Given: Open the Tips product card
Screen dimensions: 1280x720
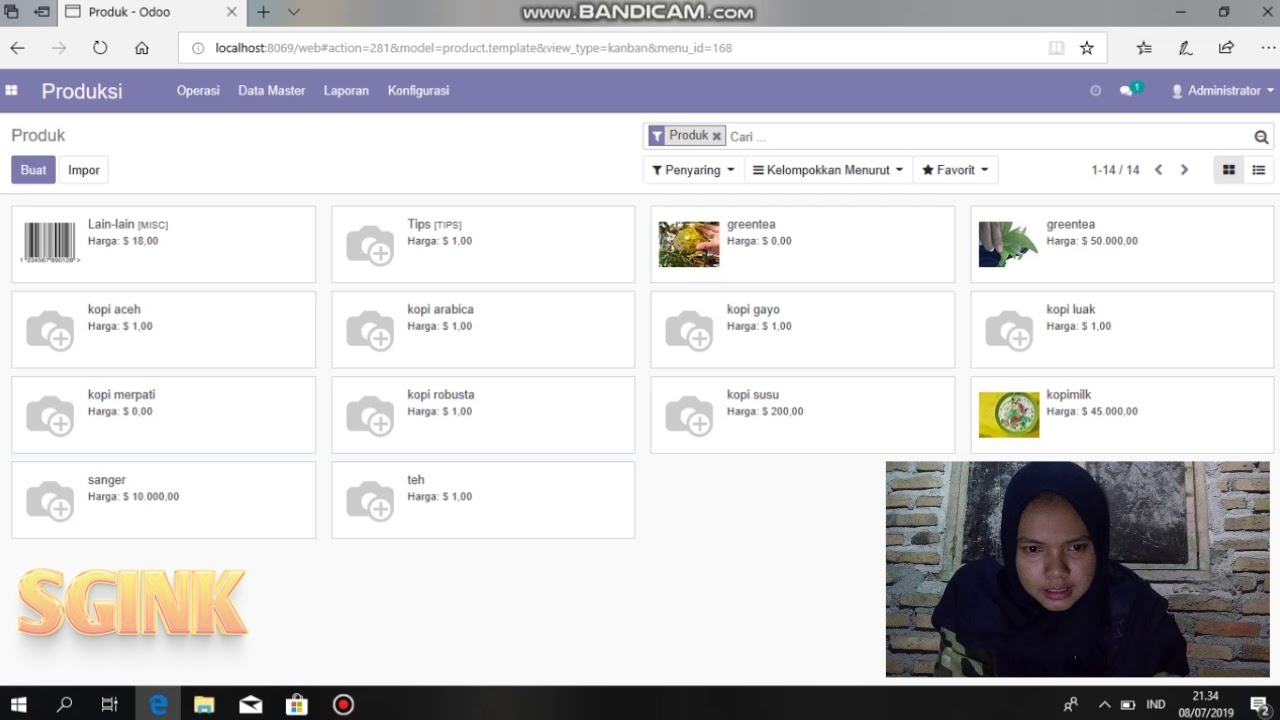Looking at the screenshot, I should 483,244.
